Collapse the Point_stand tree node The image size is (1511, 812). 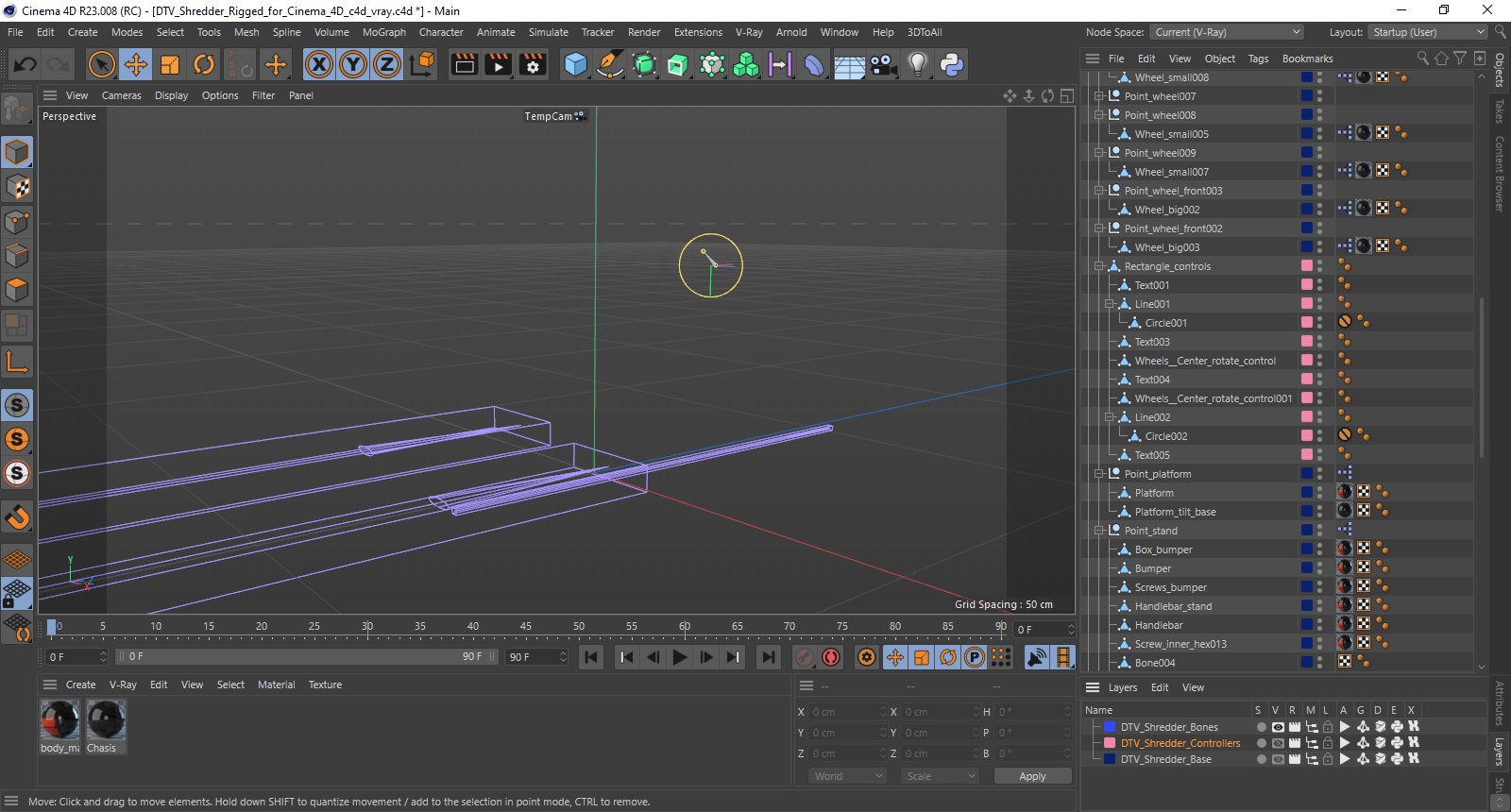coord(1099,531)
